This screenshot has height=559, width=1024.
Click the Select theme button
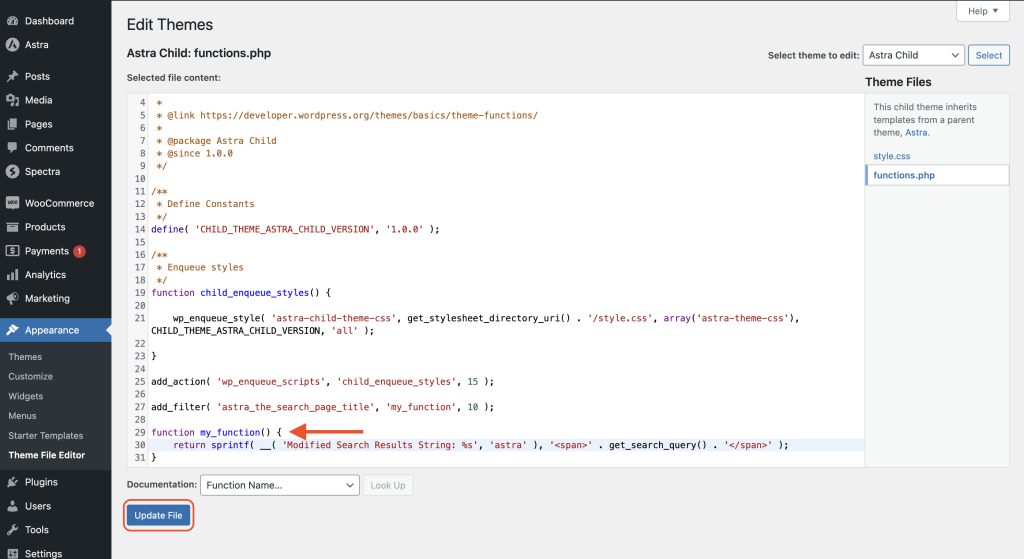click(989, 56)
